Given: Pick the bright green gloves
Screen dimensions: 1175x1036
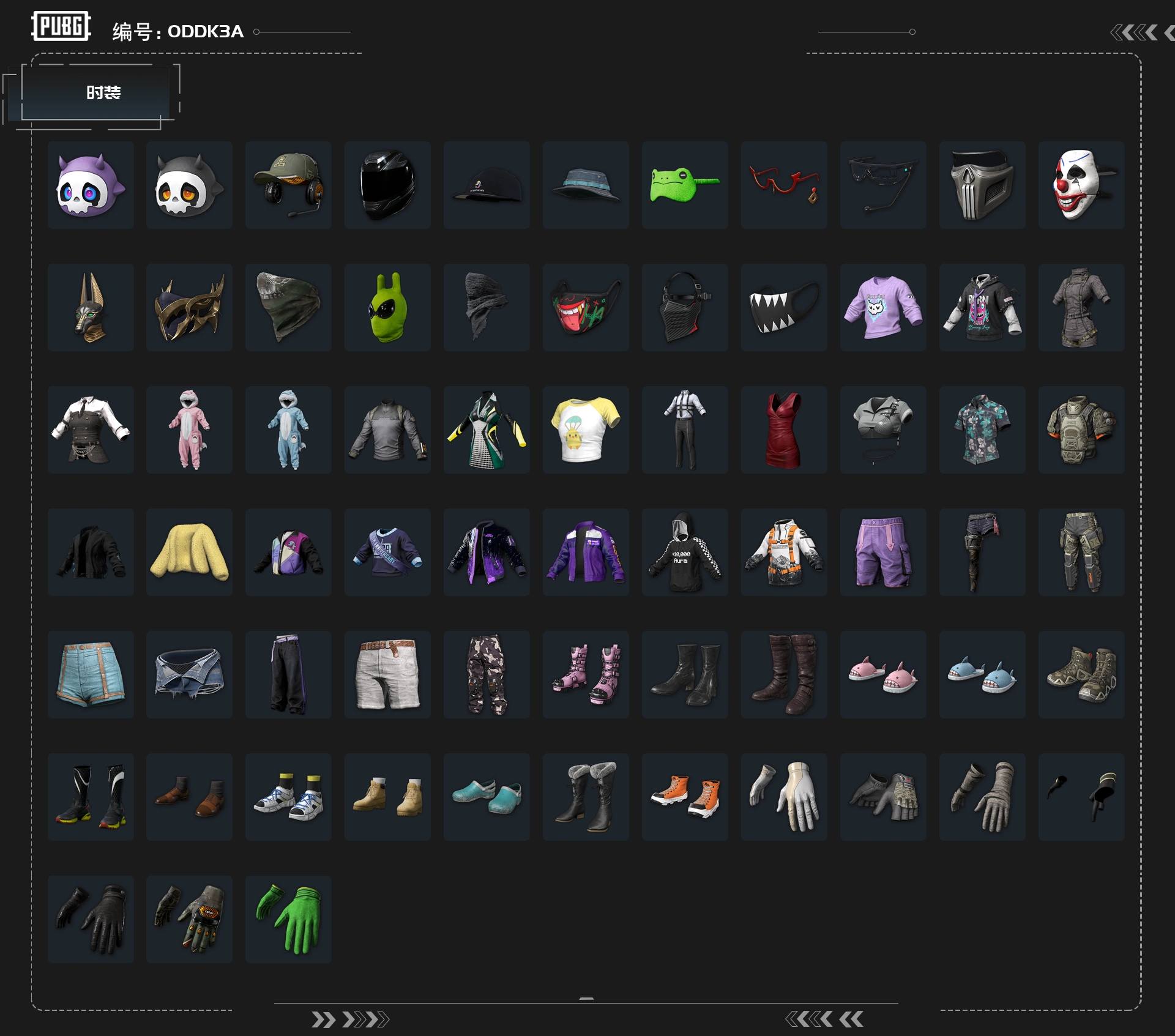Looking at the screenshot, I should [288, 919].
